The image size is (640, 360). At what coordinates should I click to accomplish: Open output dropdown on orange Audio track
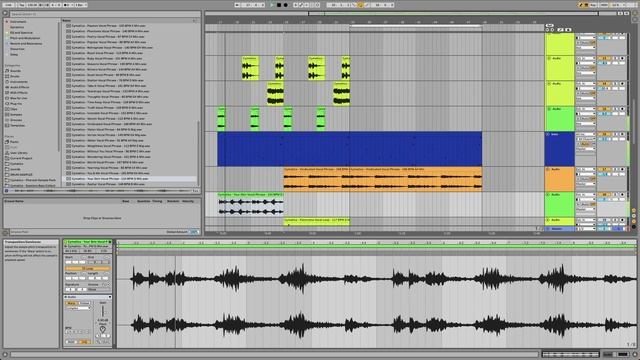[586, 184]
